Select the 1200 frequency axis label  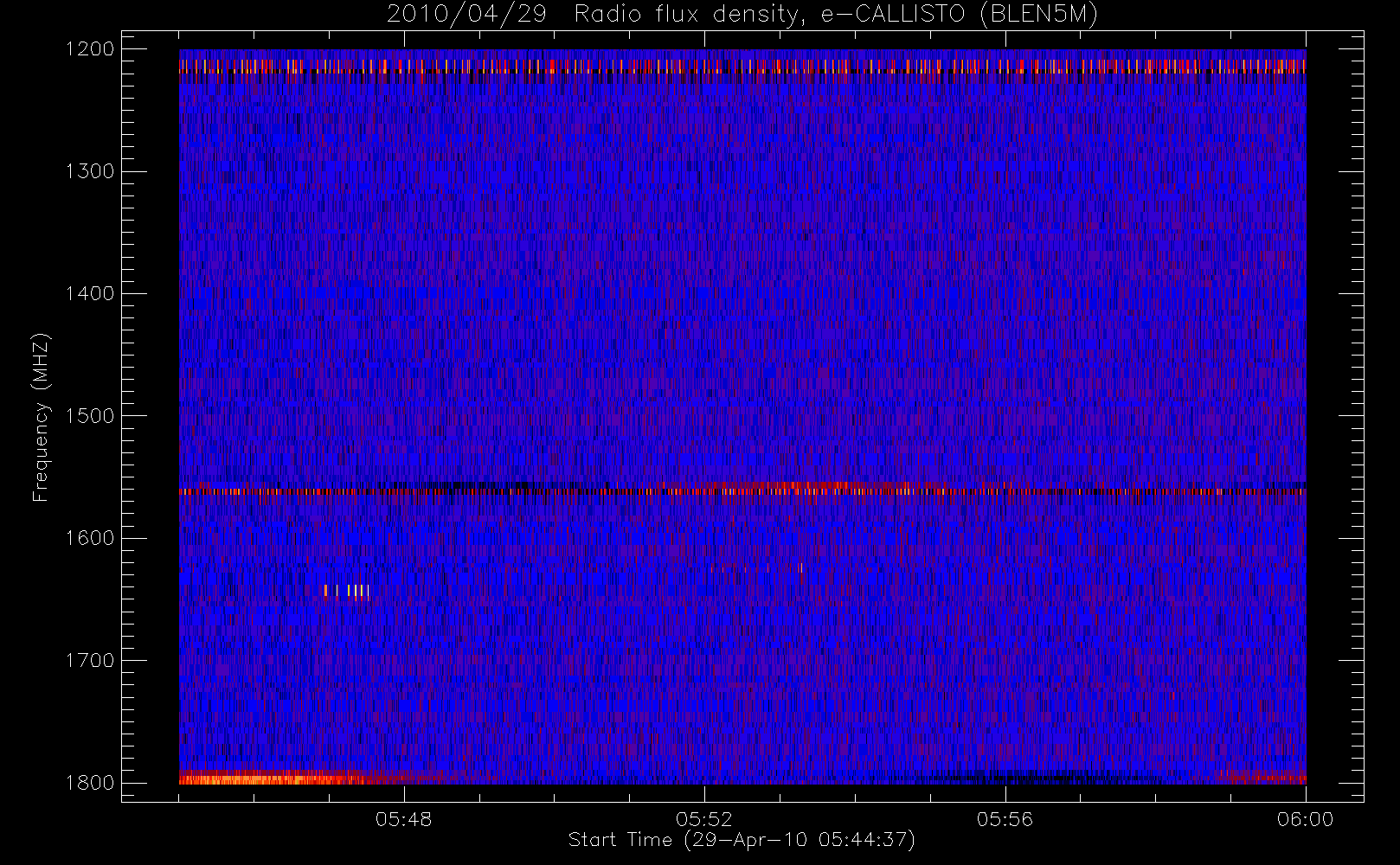[x=90, y=49]
